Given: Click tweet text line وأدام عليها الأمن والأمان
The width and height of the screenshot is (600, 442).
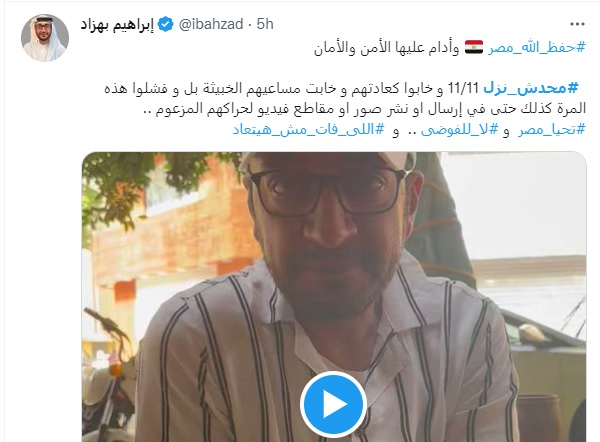Looking at the screenshot, I should click(386, 48).
